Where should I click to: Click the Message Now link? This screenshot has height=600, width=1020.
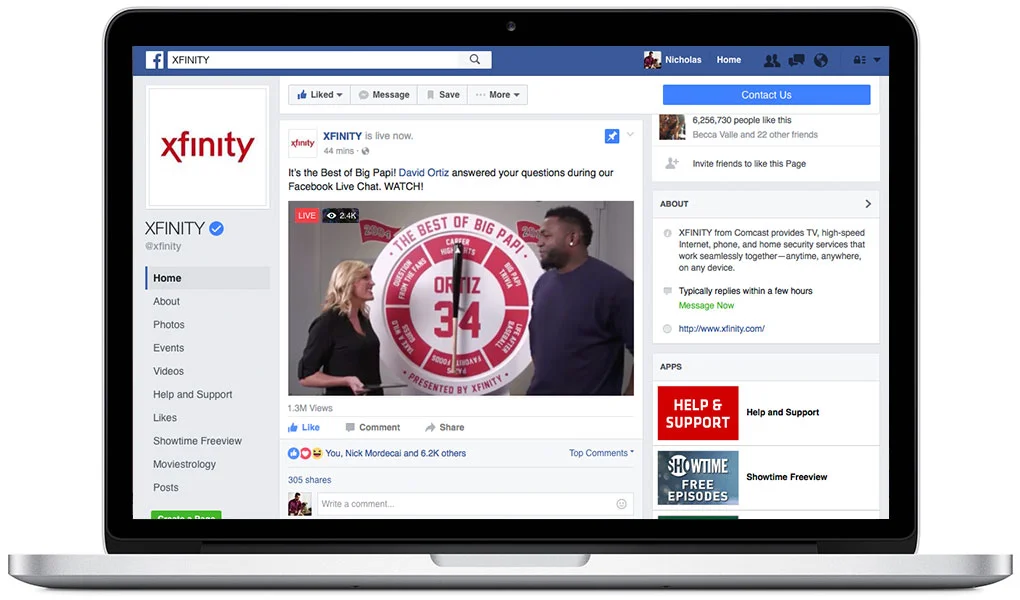pyautogui.click(x=706, y=305)
